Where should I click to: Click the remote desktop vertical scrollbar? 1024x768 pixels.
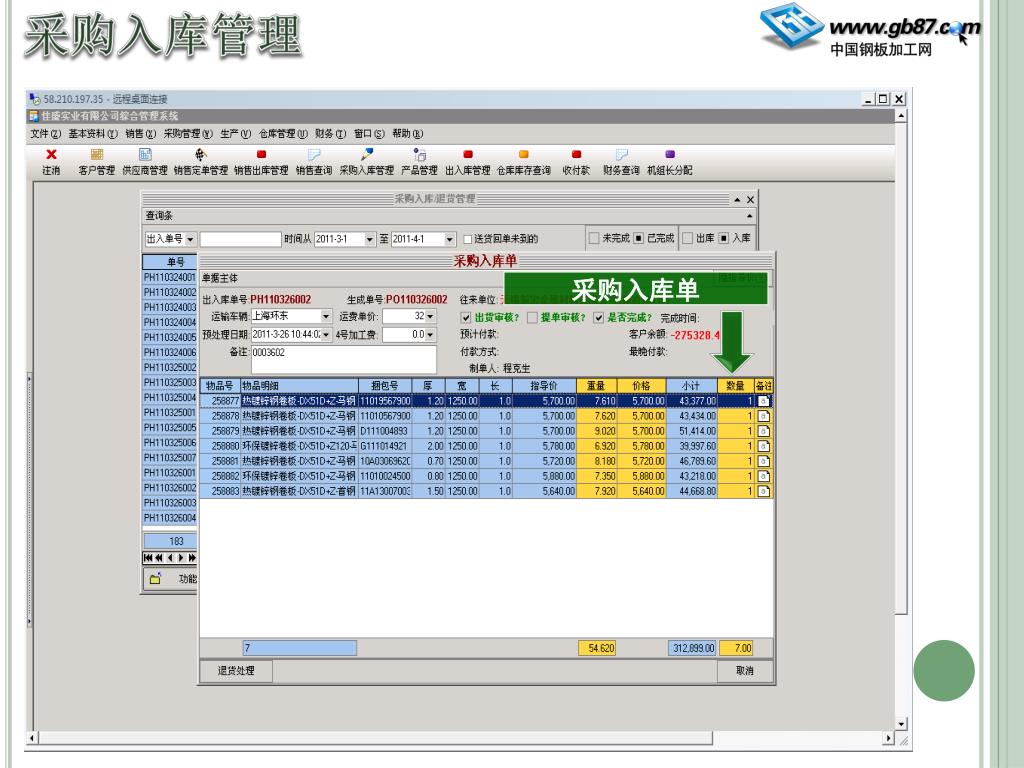click(x=901, y=420)
